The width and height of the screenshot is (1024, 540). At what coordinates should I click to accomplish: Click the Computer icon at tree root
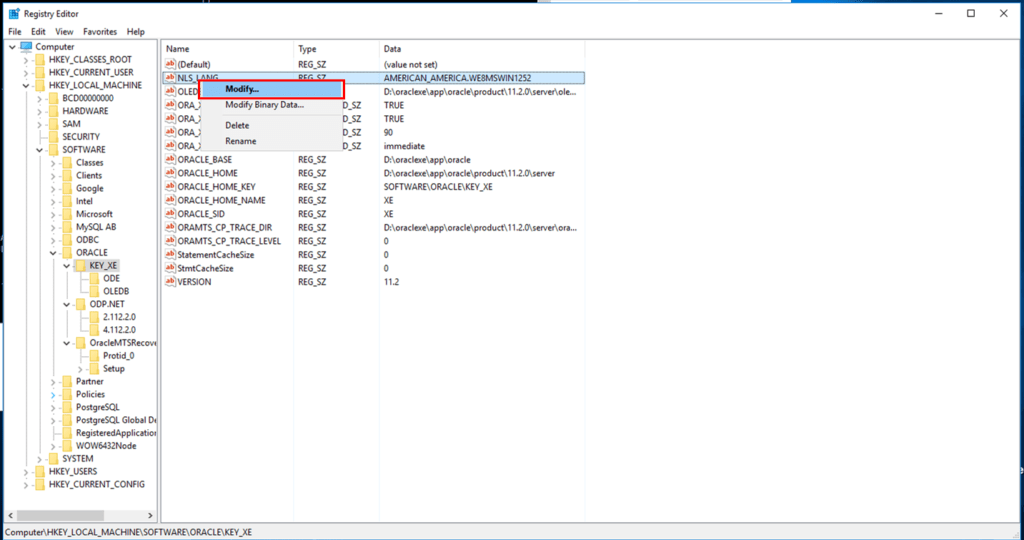click(x=26, y=46)
